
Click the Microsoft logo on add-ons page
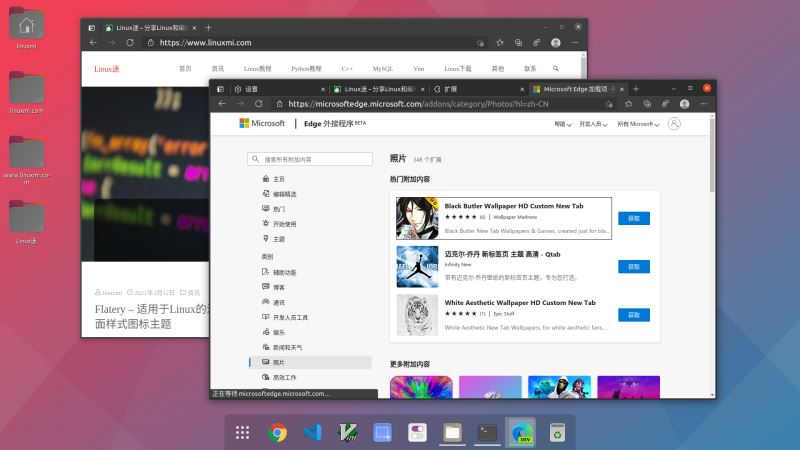click(262, 123)
